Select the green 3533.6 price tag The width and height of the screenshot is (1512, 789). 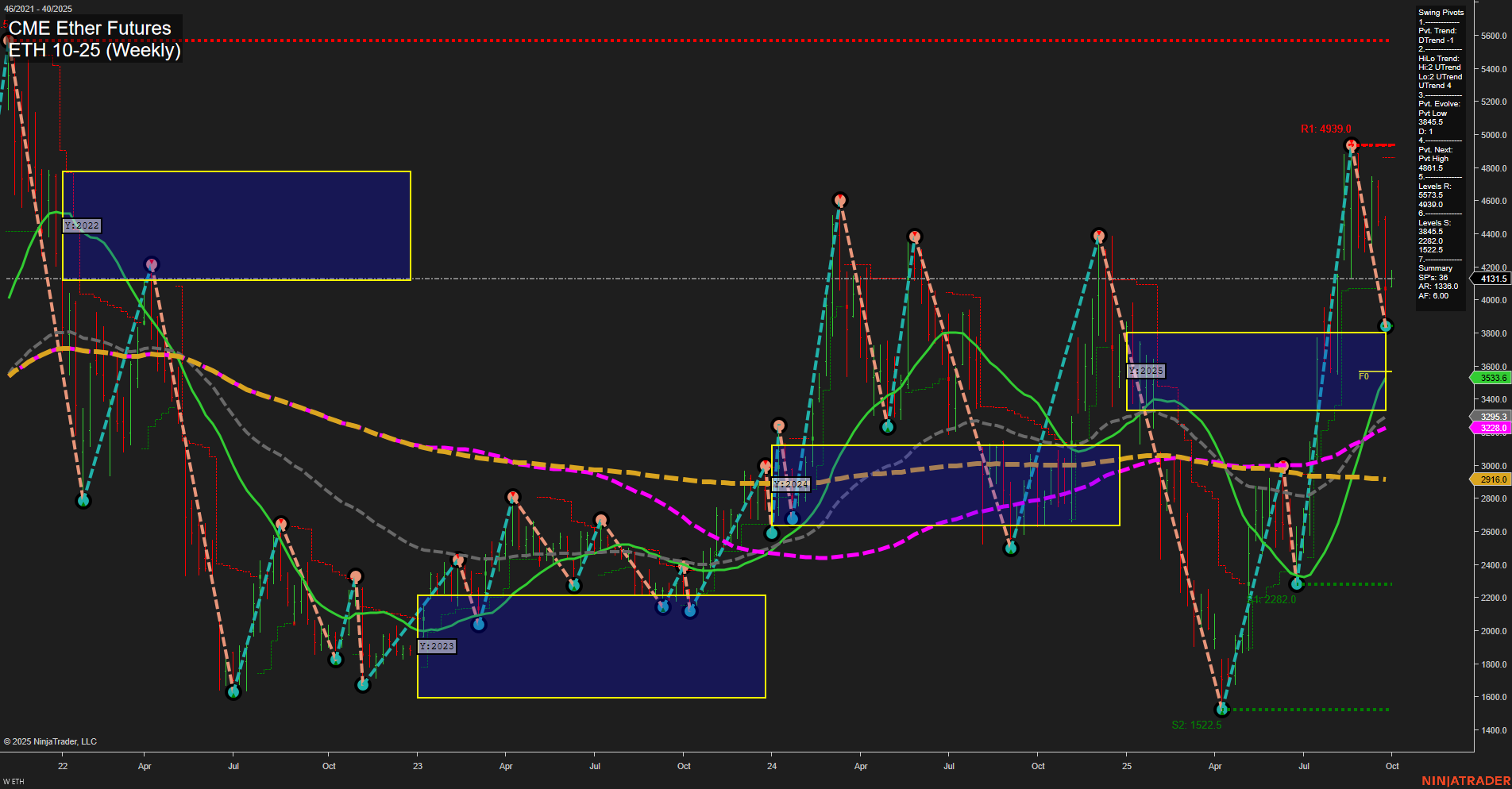pos(1491,378)
